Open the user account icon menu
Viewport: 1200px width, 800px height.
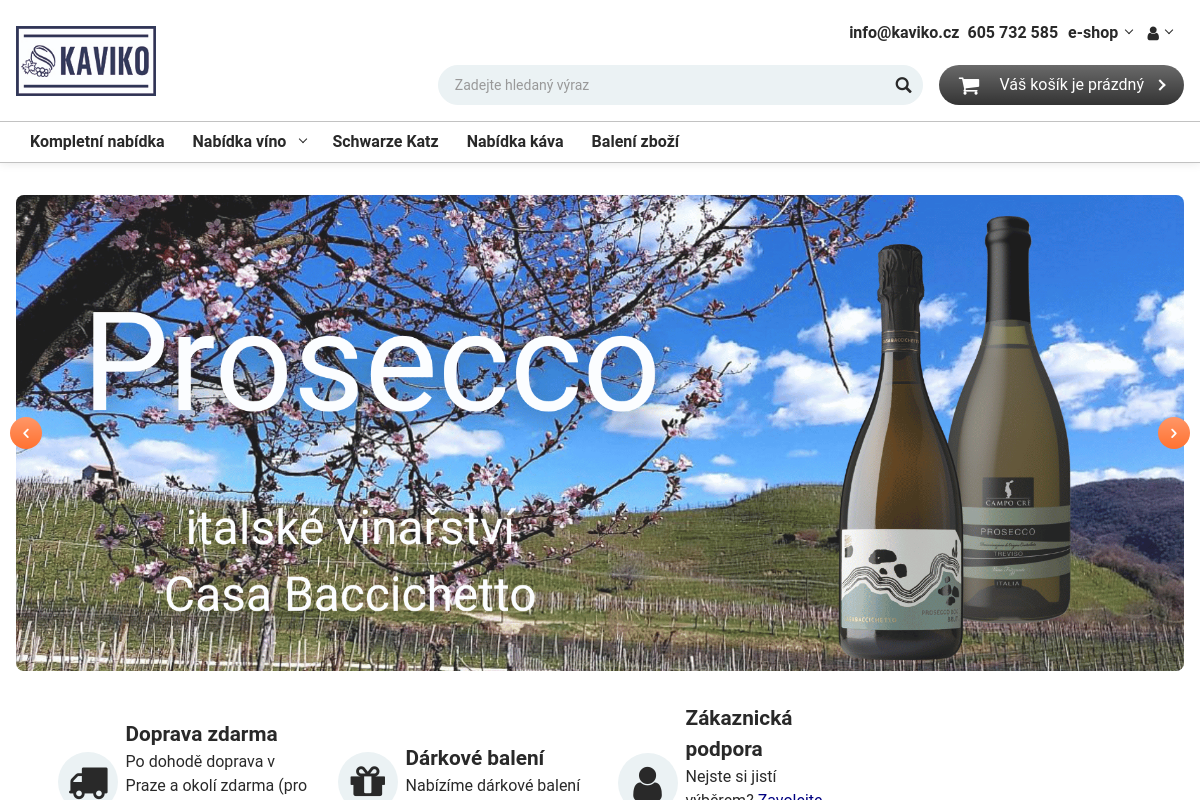click(1153, 33)
